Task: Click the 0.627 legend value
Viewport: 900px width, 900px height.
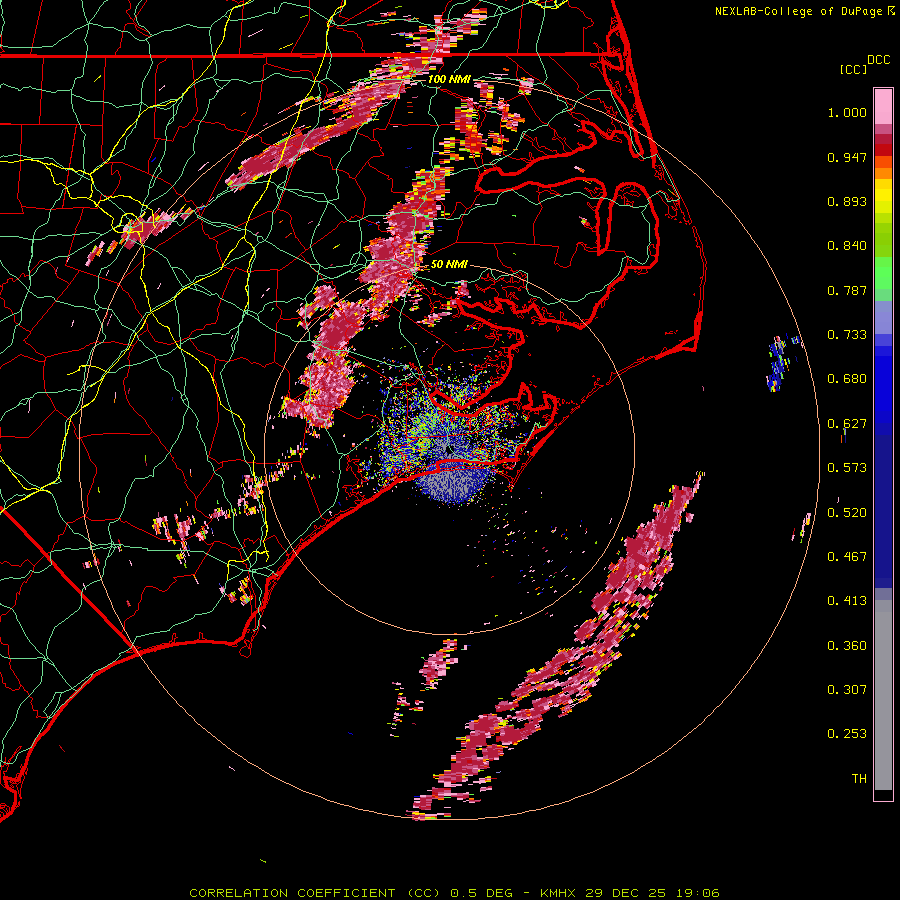Action: pos(847,424)
